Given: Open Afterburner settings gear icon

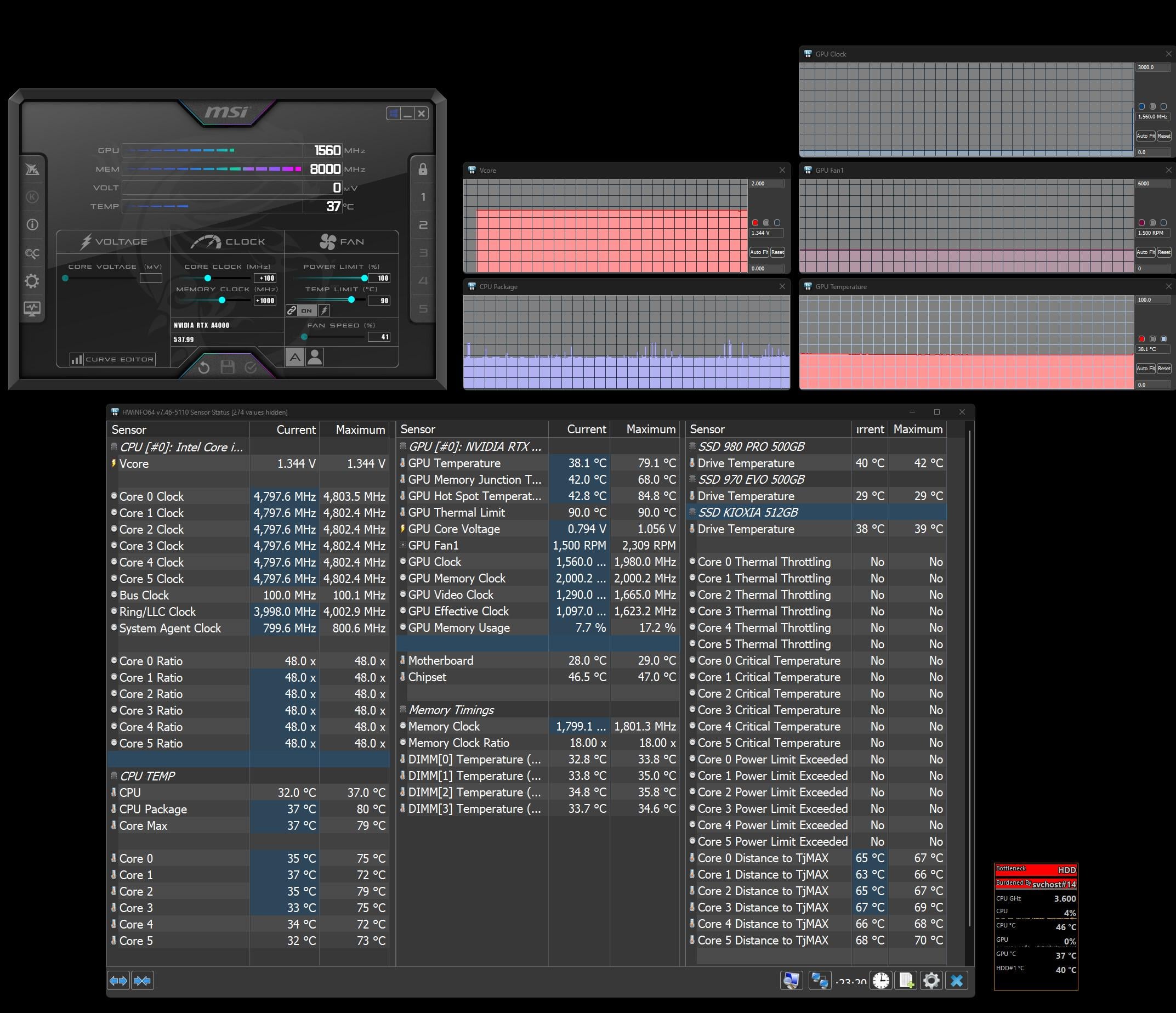Looking at the screenshot, I should pyautogui.click(x=32, y=281).
